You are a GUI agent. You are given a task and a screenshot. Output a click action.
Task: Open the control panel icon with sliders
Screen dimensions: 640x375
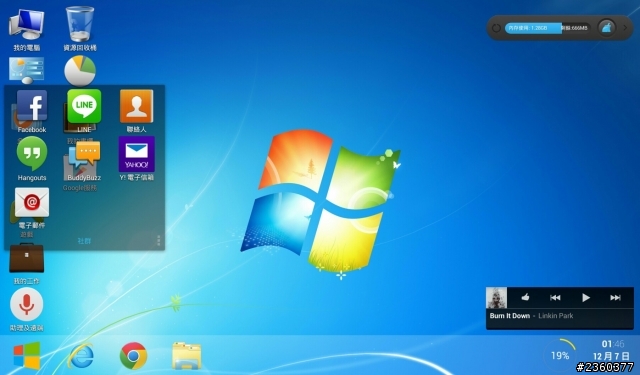point(27,70)
